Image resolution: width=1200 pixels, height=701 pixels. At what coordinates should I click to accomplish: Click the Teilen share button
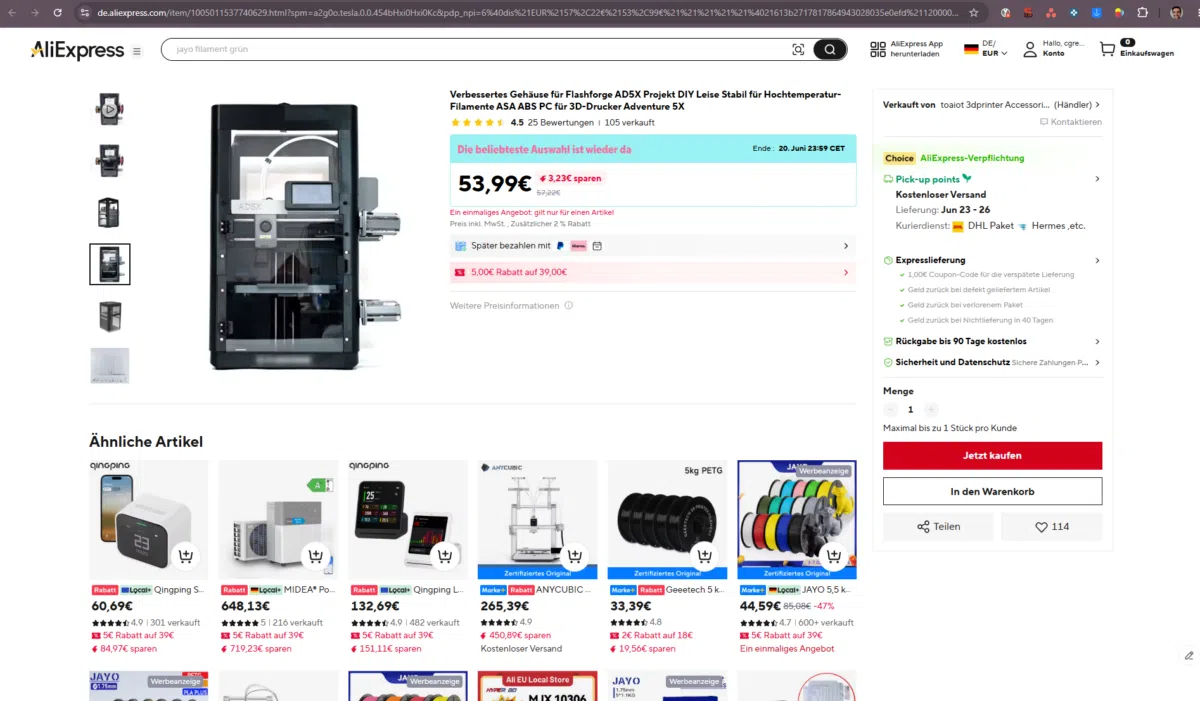pos(938,527)
